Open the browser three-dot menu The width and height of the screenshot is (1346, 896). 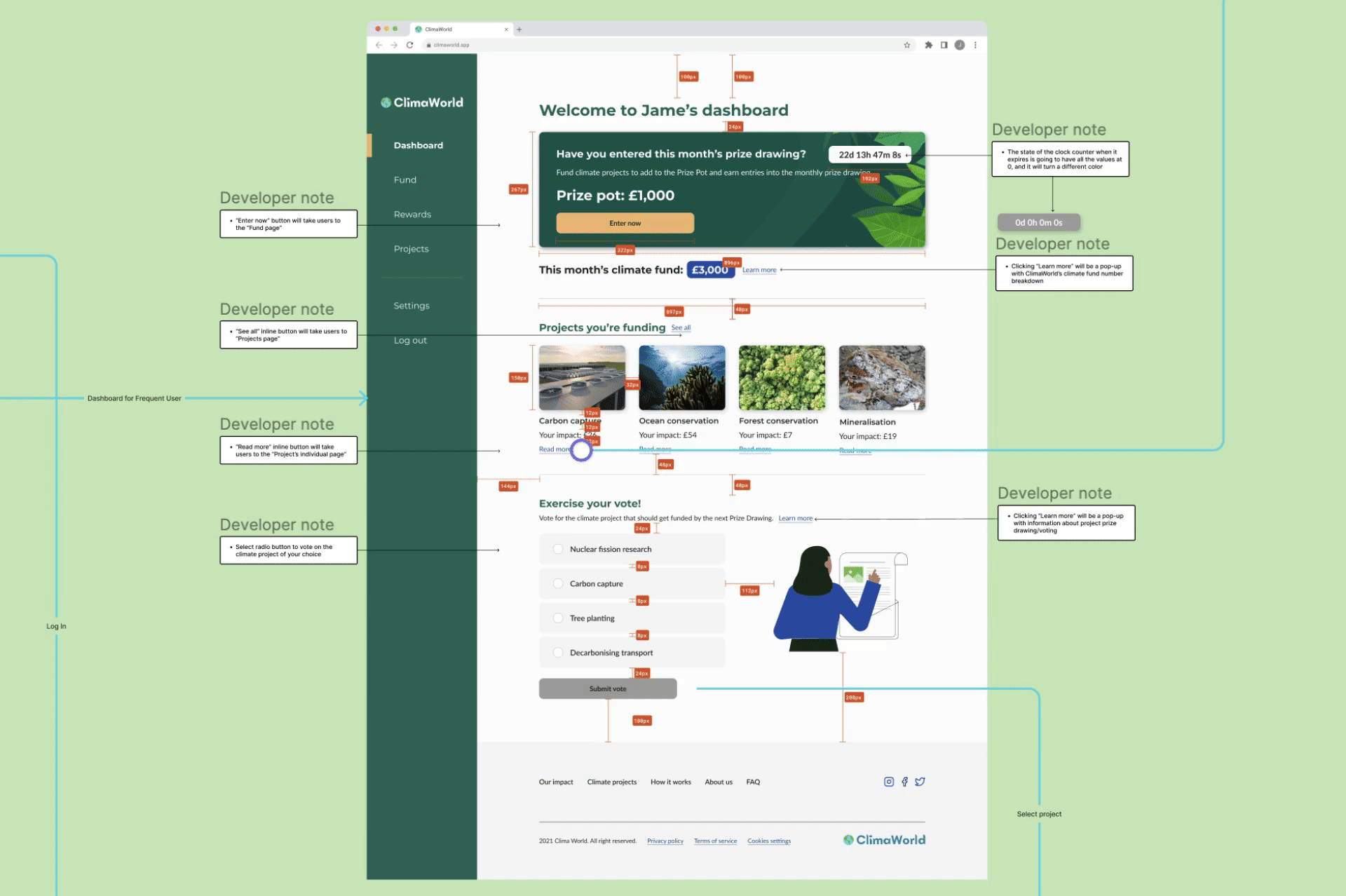click(x=974, y=45)
